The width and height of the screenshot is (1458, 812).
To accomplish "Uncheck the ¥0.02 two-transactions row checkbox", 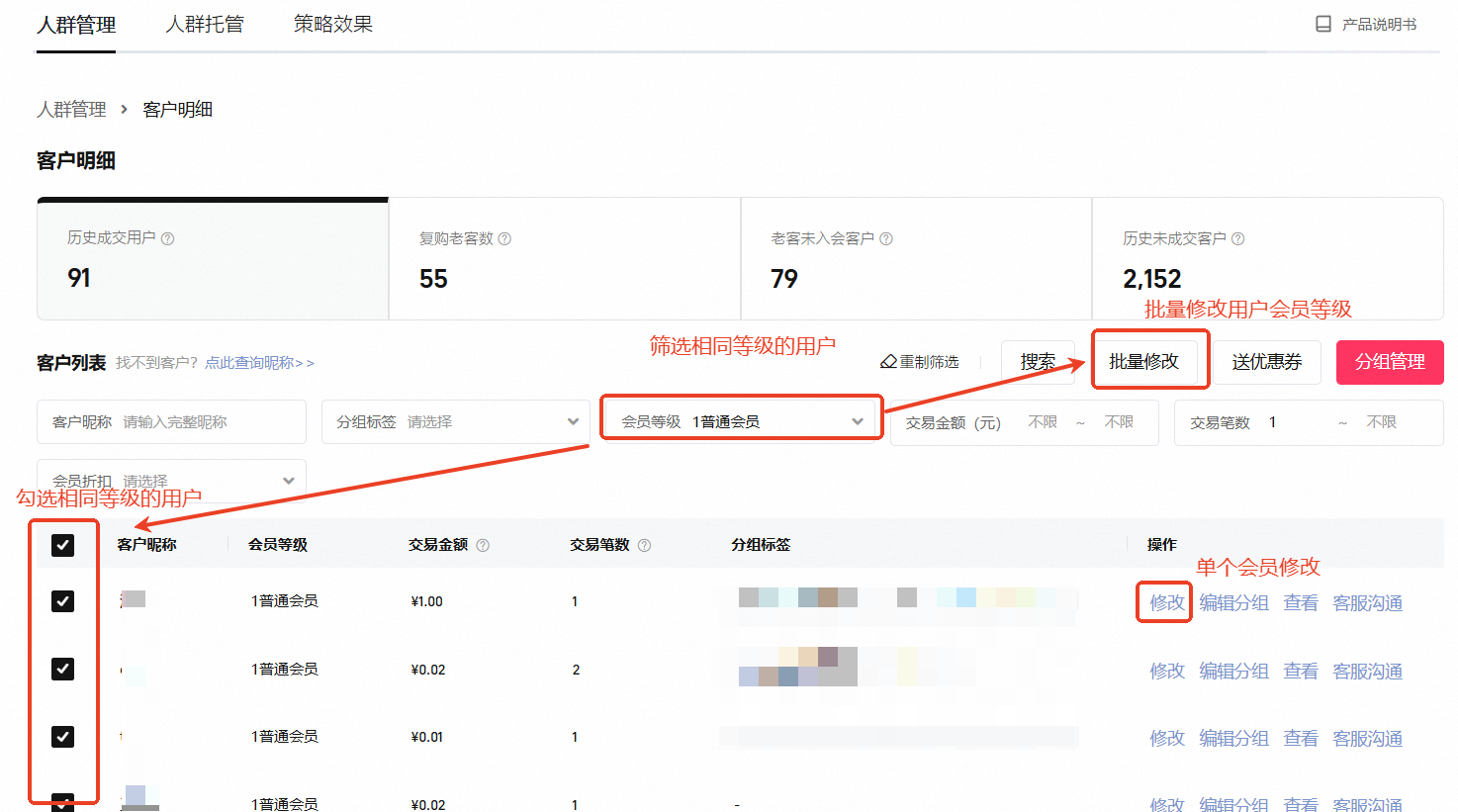I will coord(62,669).
